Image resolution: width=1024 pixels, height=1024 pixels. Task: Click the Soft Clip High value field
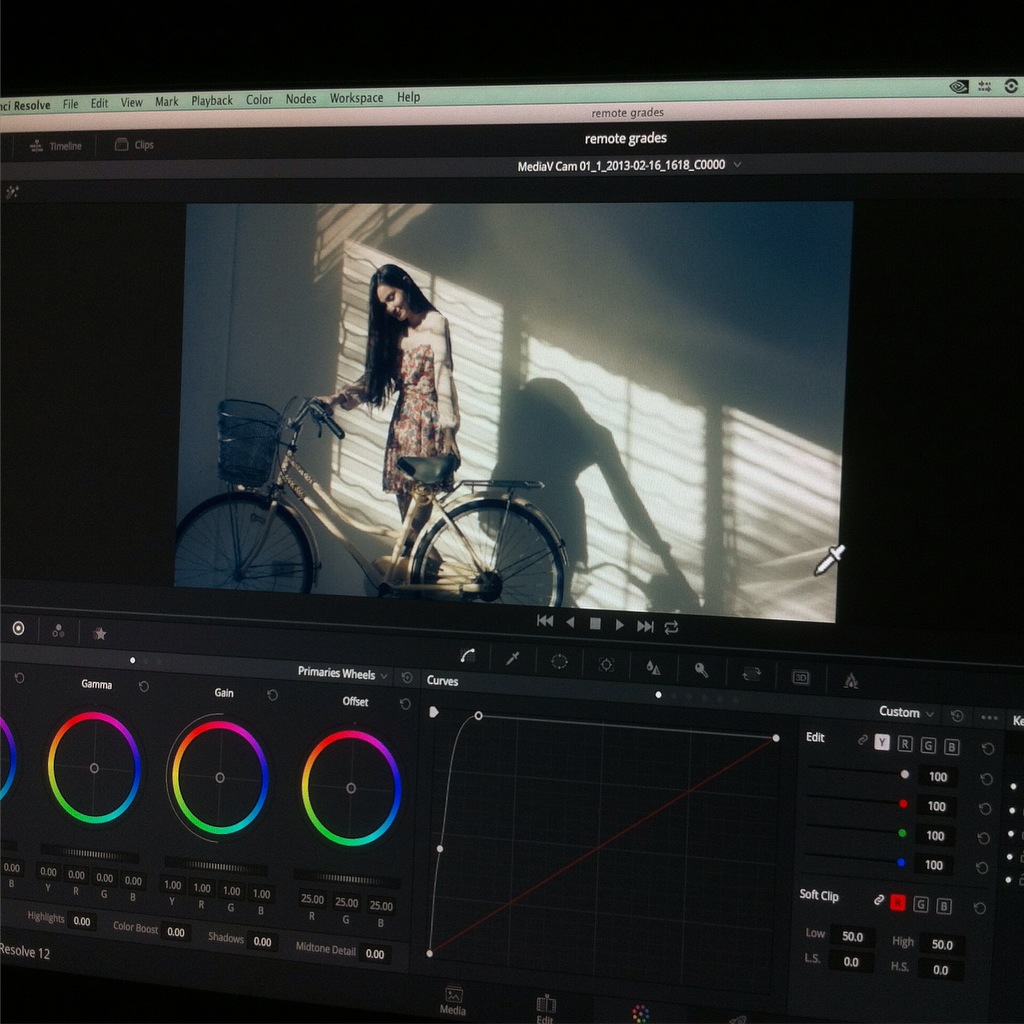(942, 944)
